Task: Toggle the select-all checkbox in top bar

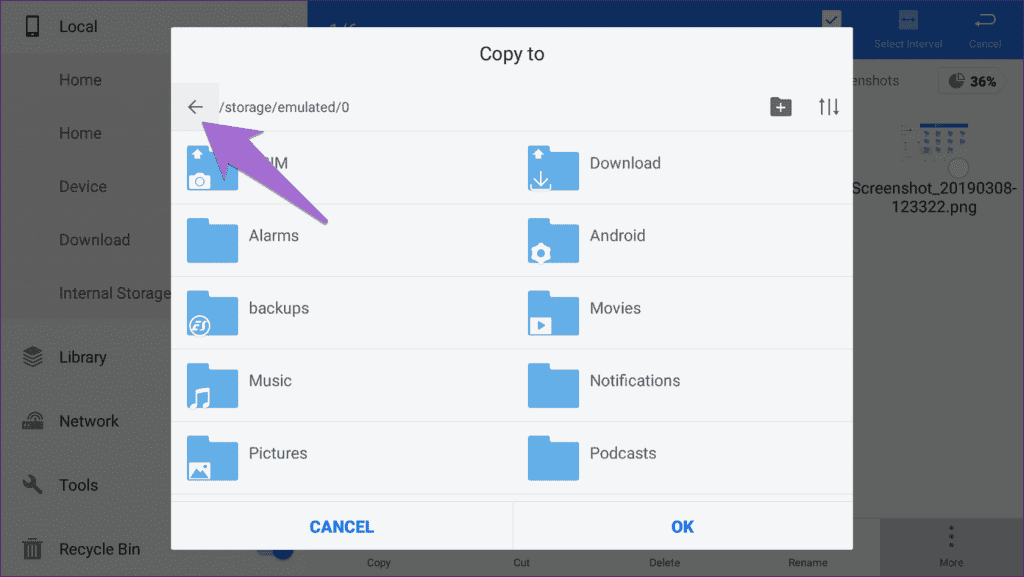Action: tap(831, 19)
